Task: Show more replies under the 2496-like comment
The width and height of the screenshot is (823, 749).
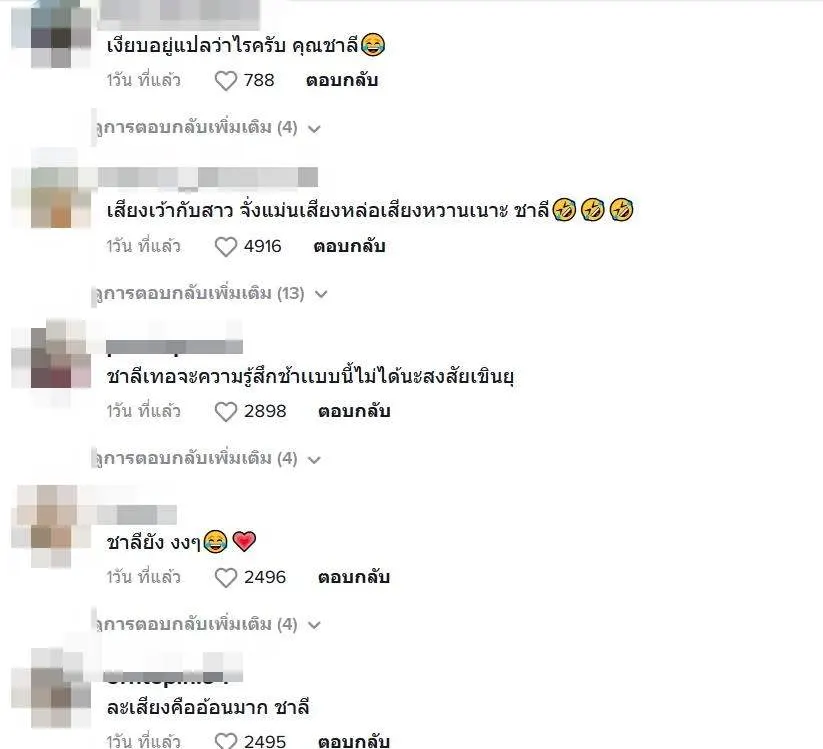Action: click(x=208, y=625)
